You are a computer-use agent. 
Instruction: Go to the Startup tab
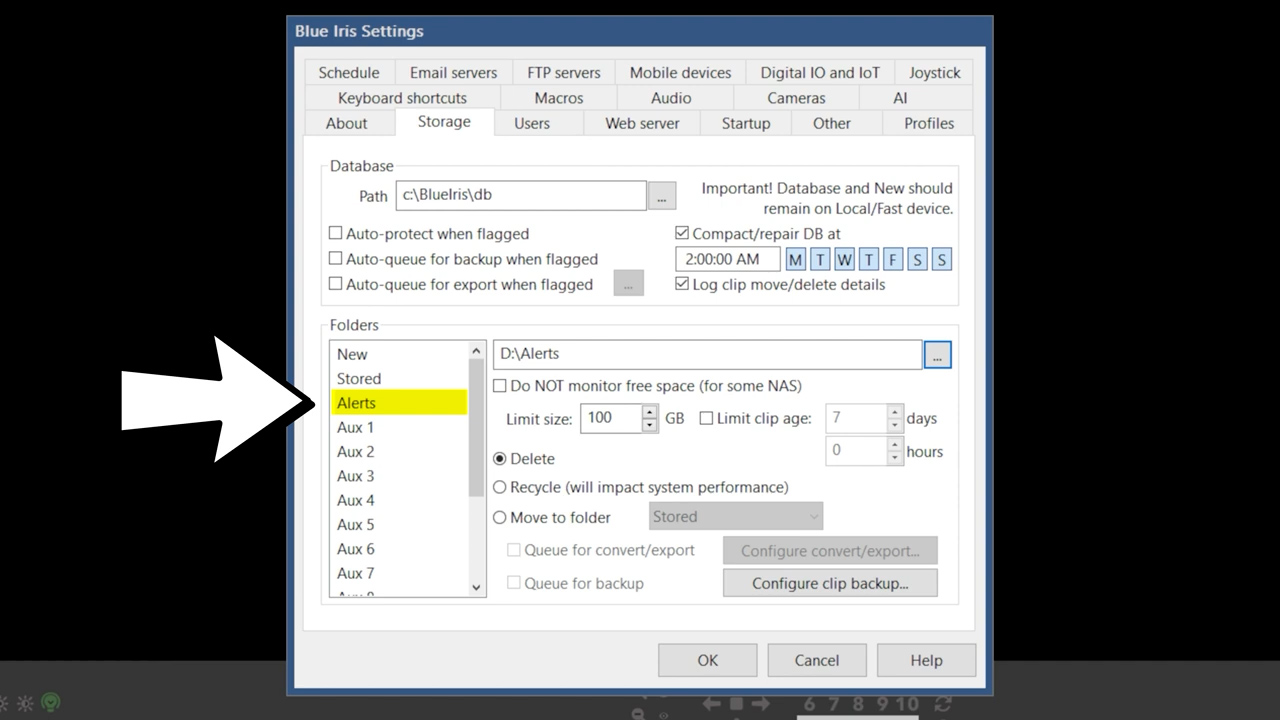(746, 123)
